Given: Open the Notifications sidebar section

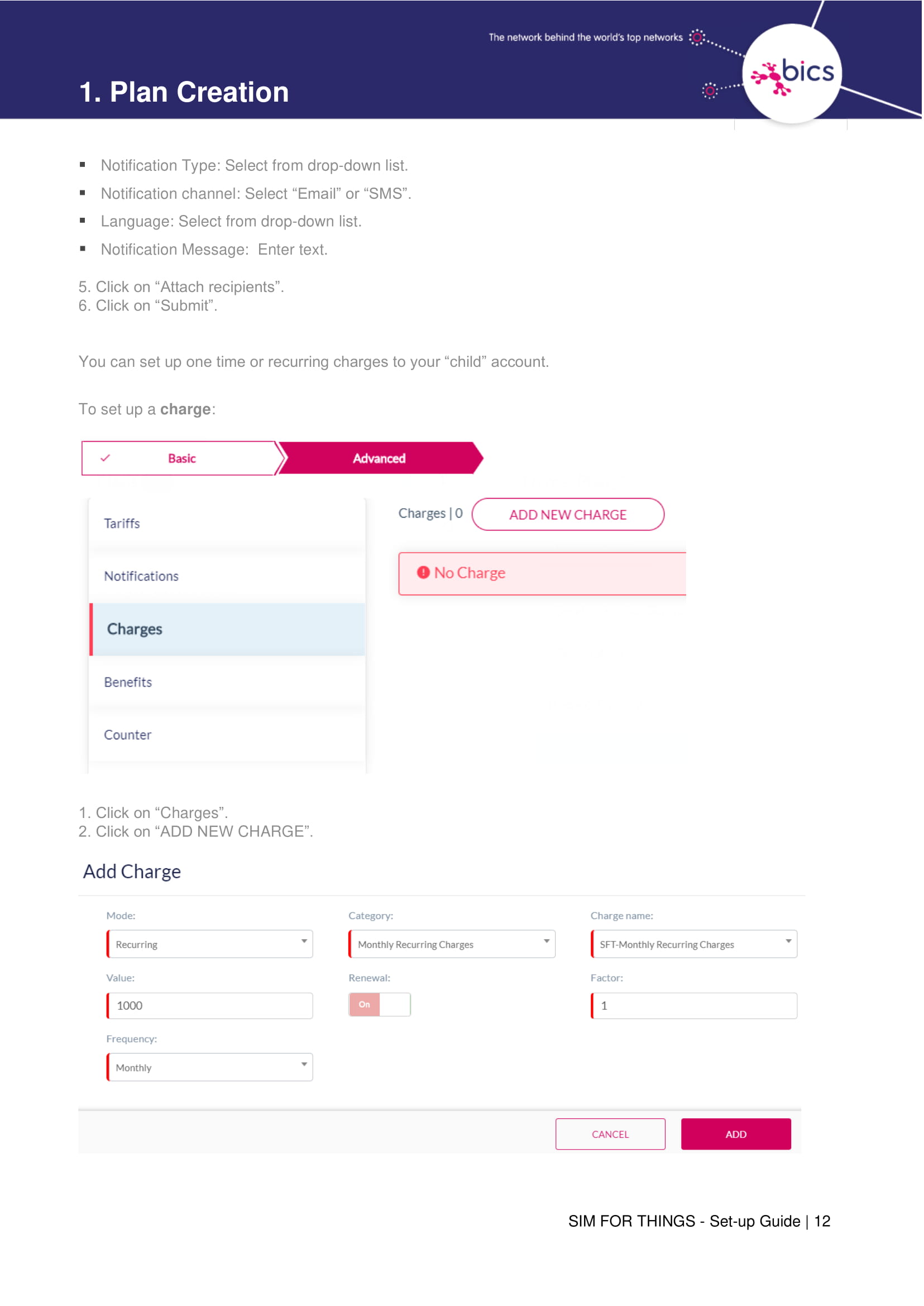Looking at the screenshot, I should tap(142, 576).
